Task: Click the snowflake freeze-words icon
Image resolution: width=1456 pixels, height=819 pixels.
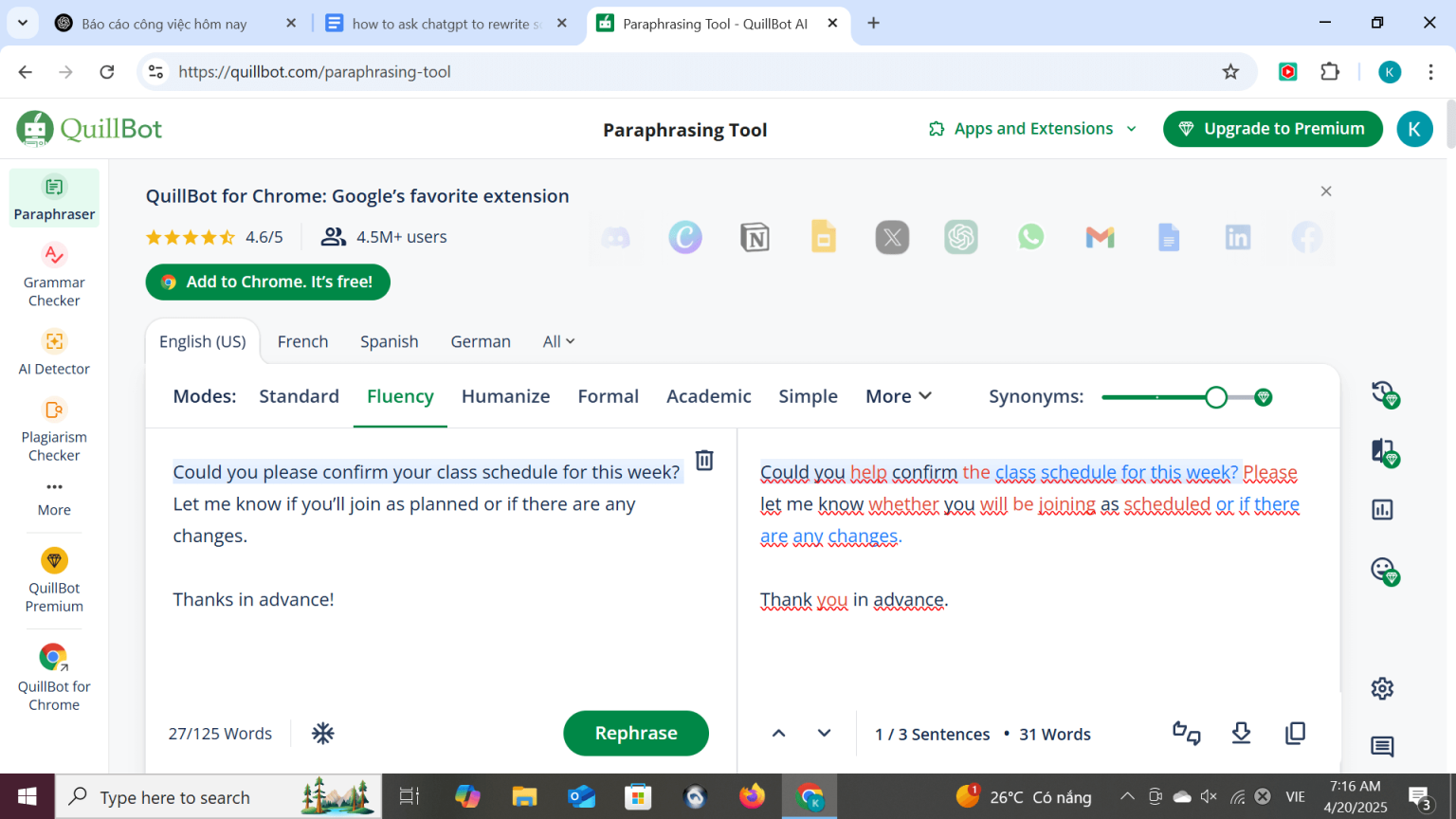Action: 322,733
